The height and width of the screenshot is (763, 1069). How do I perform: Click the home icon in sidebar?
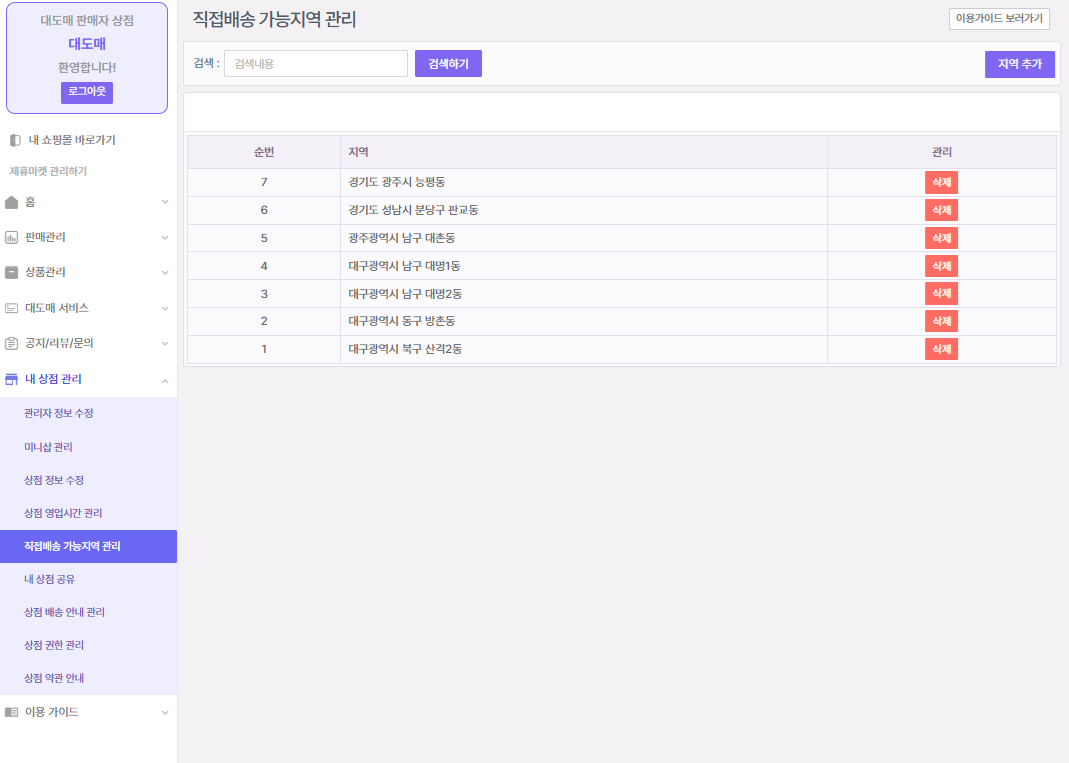click(x=12, y=202)
